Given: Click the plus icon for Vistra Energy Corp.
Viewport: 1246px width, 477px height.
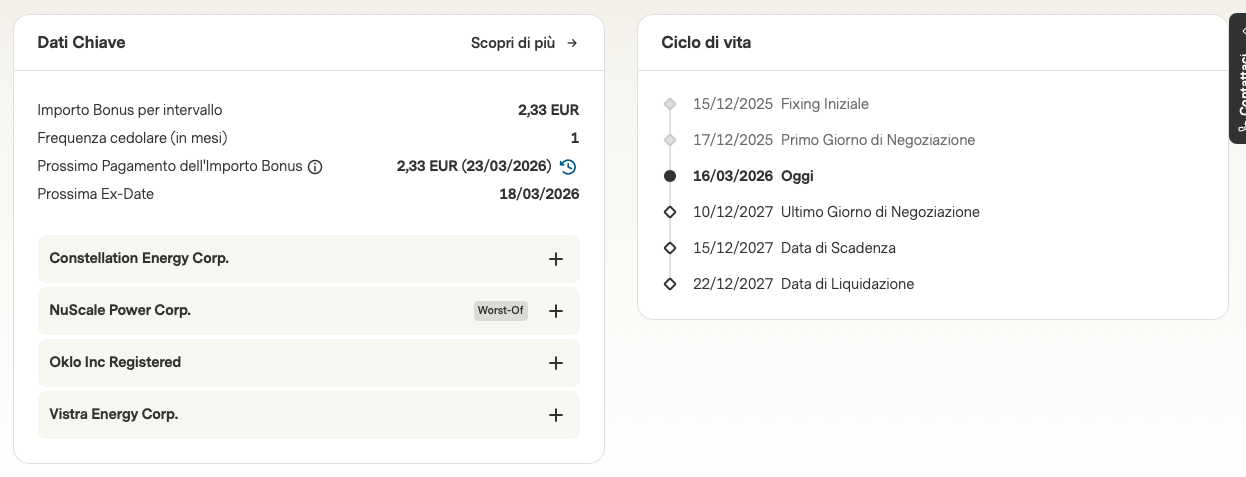Looking at the screenshot, I should 556,415.
